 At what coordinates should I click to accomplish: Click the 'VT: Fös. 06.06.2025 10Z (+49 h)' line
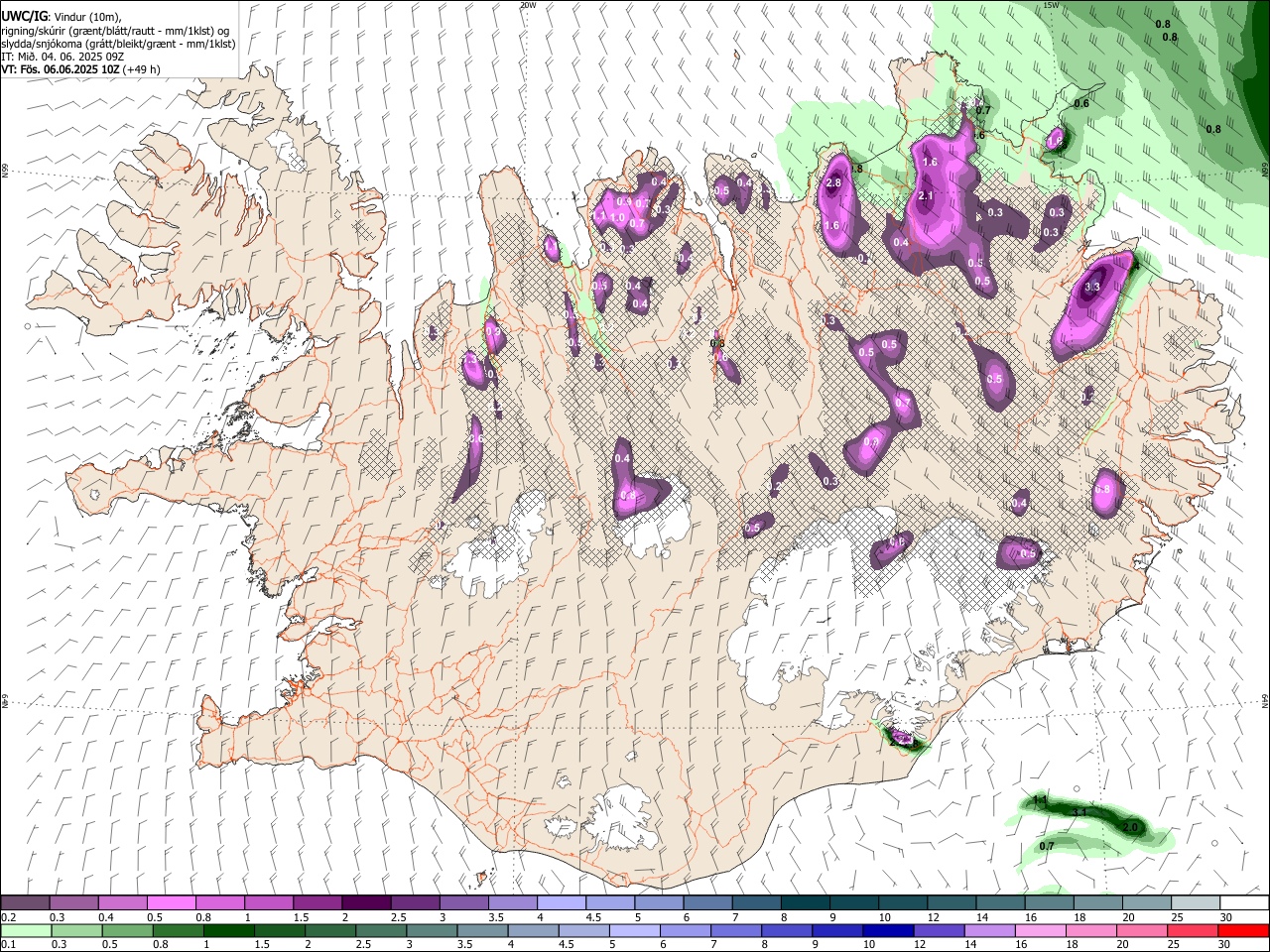tap(80, 69)
